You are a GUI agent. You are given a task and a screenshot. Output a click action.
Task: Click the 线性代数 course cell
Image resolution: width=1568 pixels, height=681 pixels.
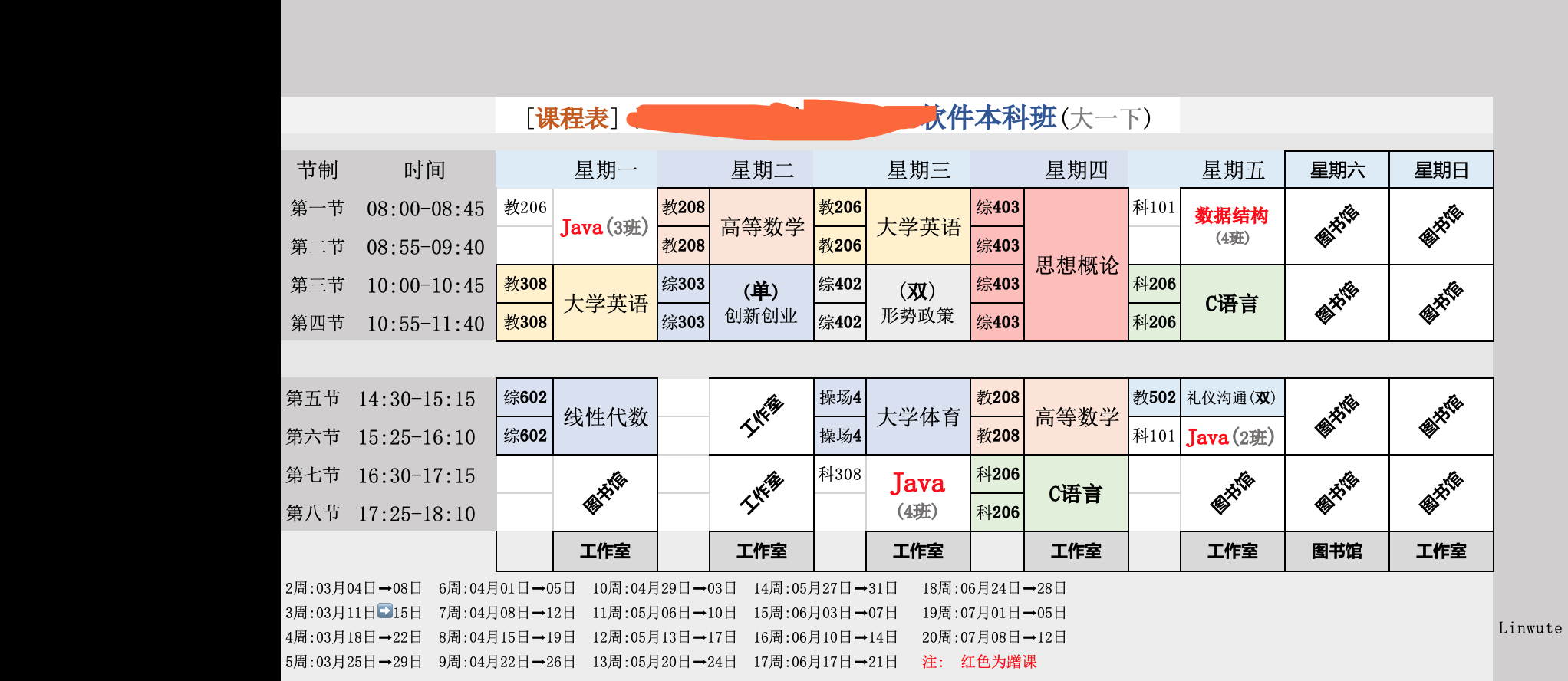[x=605, y=417]
